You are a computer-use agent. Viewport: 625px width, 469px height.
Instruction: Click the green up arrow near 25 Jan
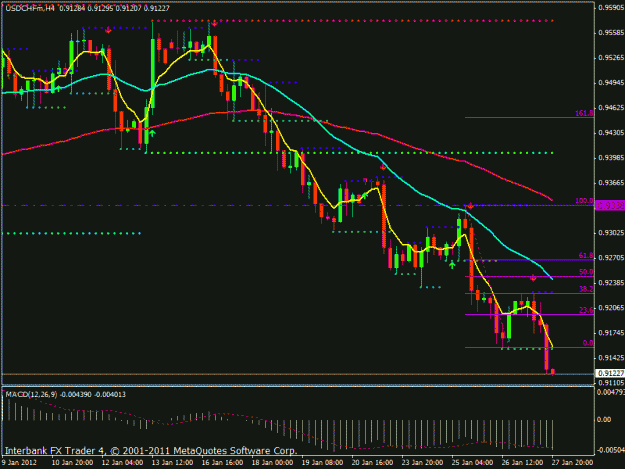pyautogui.click(x=452, y=265)
